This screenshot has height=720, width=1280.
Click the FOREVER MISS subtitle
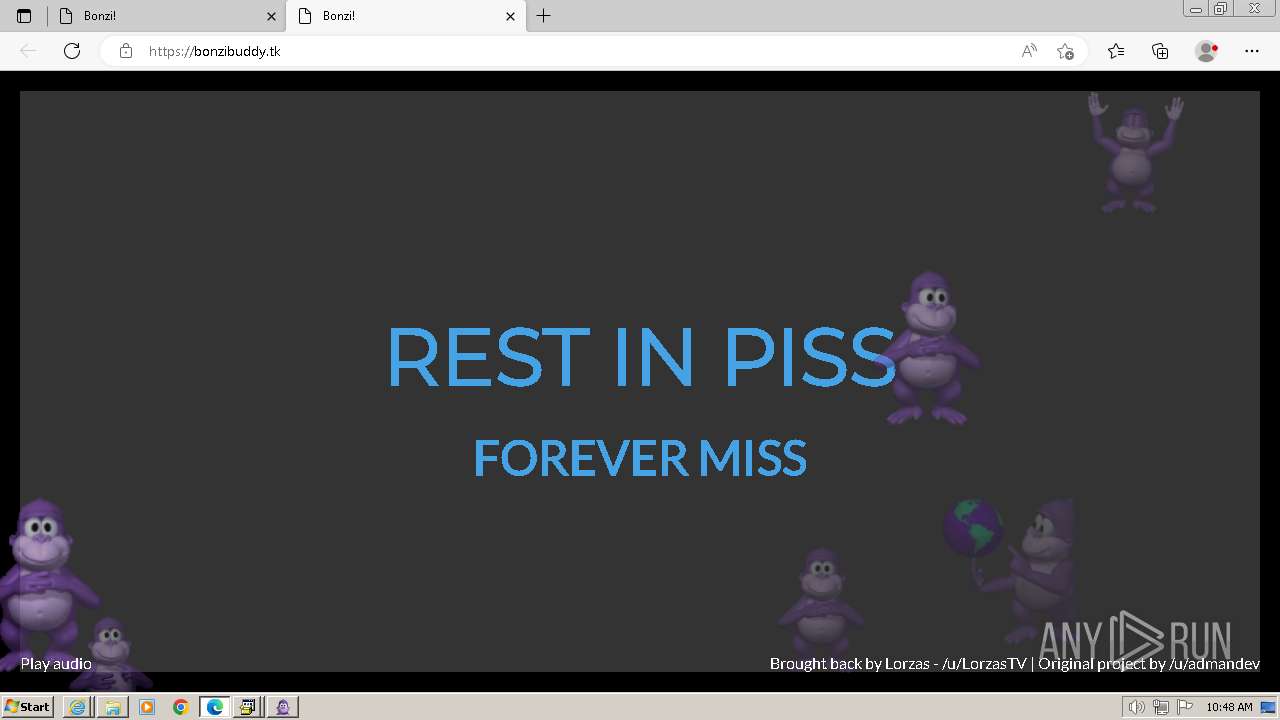pyautogui.click(x=640, y=458)
